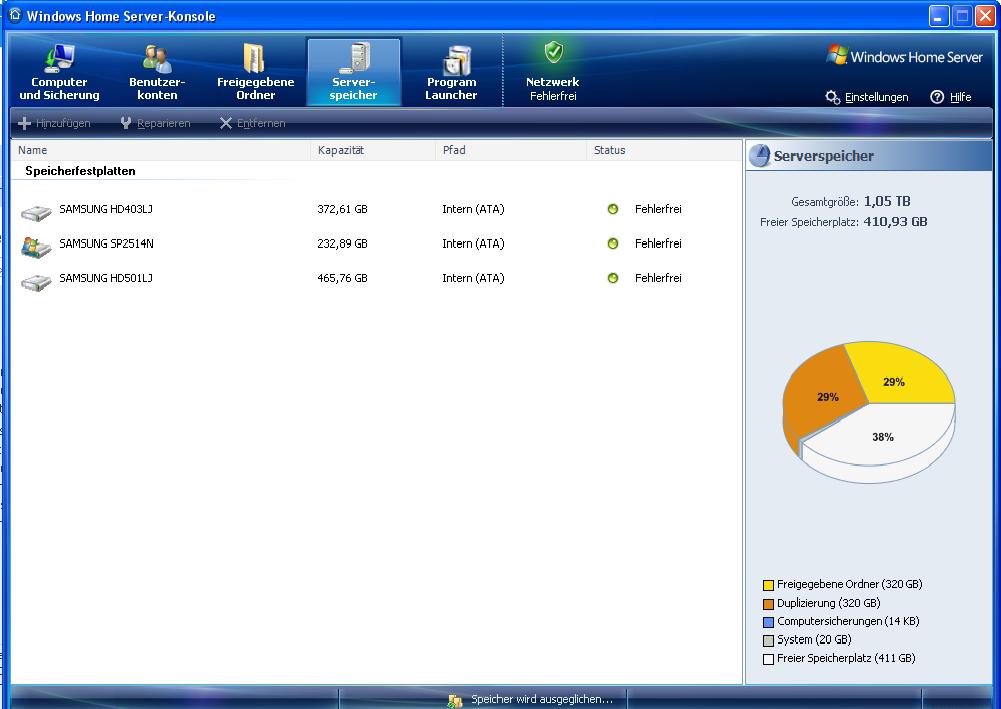Click the SAMSUNG HD501LJ drive icon
This screenshot has height=709, width=1001.
tap(36, 281)
